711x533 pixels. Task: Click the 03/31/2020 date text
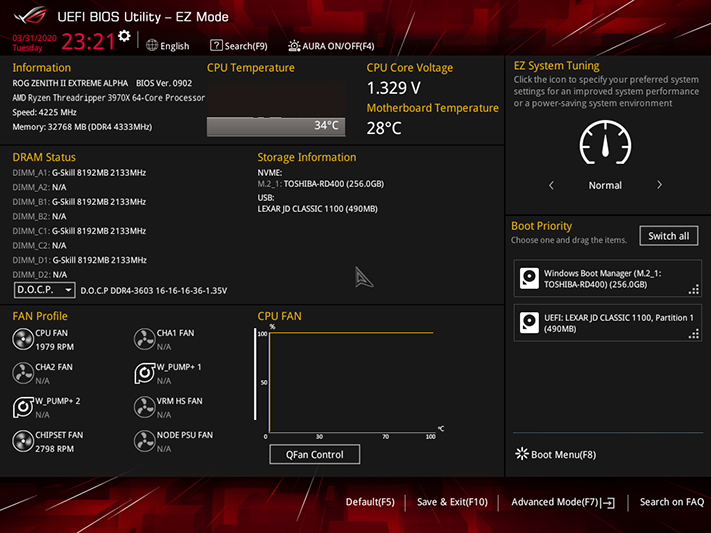point(34,38)
